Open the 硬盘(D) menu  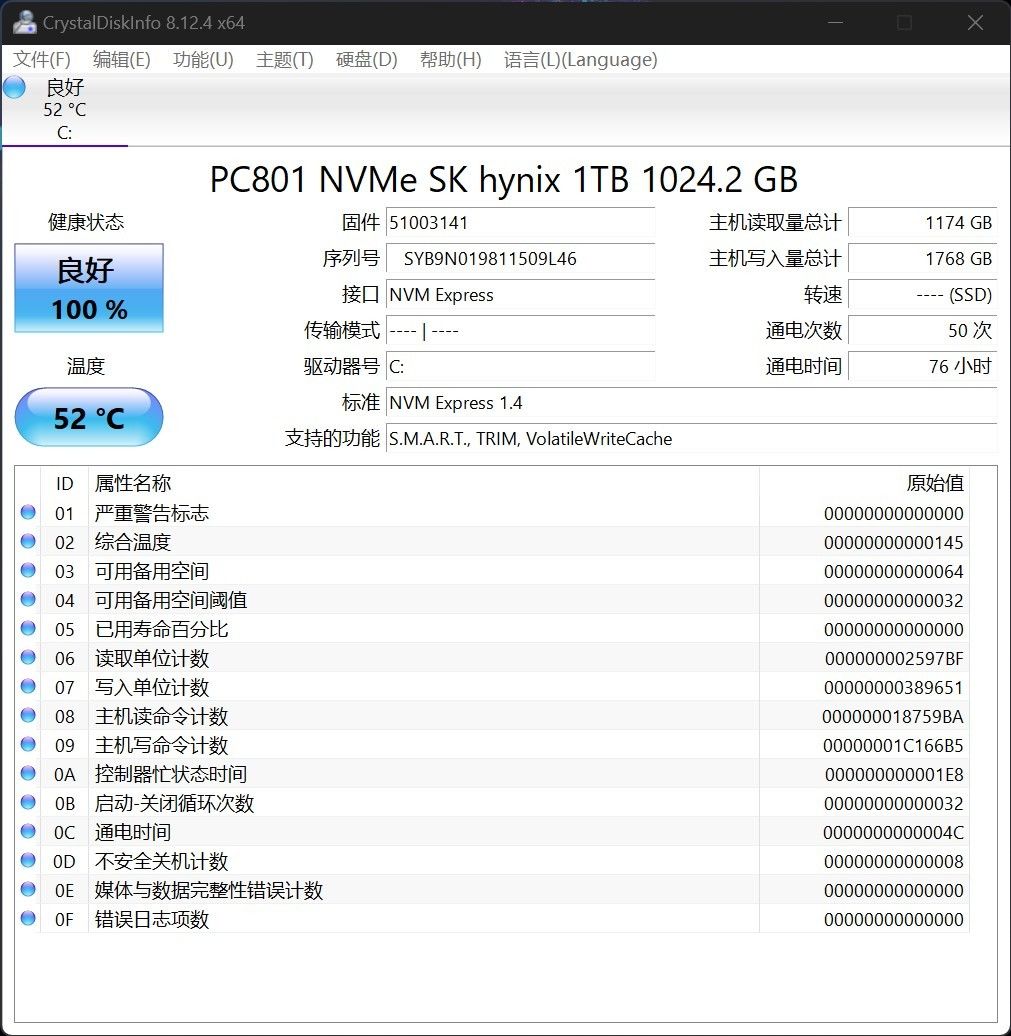pos(367,59)
